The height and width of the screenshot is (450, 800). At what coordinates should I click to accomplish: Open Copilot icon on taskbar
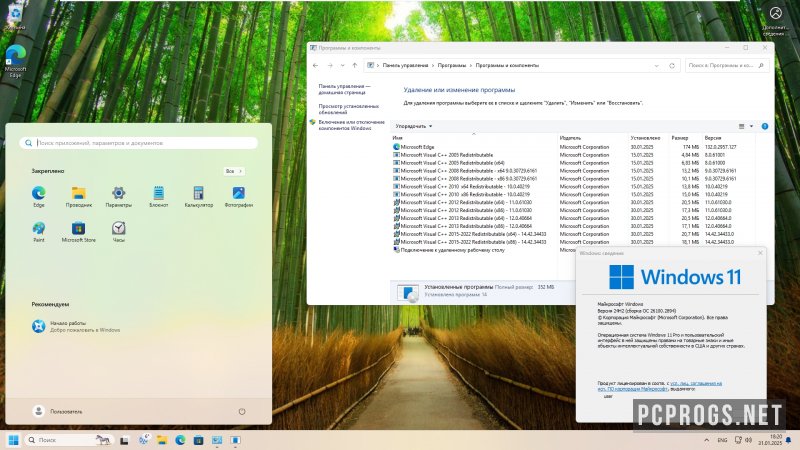click(143, 440)
